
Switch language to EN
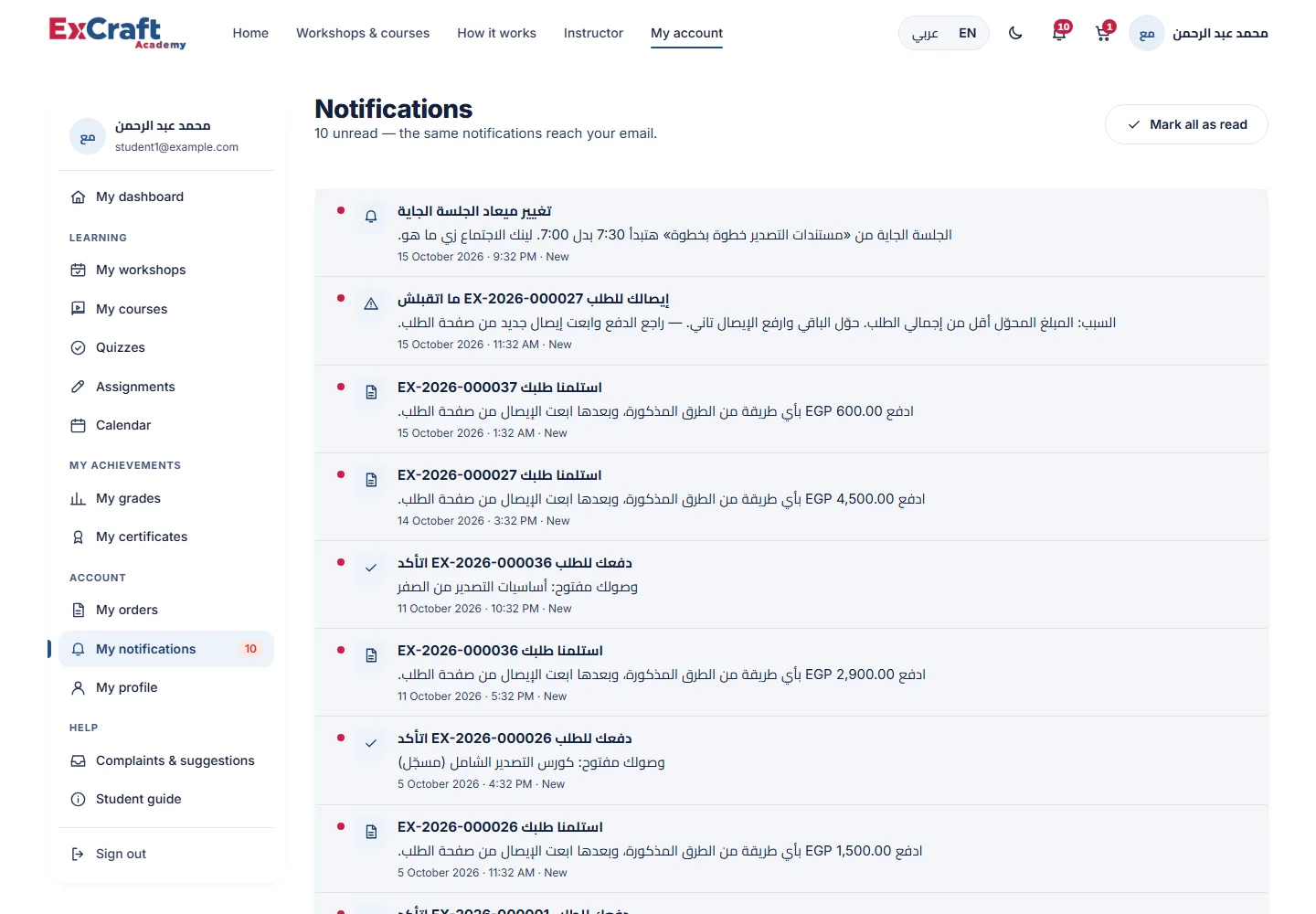968,33
